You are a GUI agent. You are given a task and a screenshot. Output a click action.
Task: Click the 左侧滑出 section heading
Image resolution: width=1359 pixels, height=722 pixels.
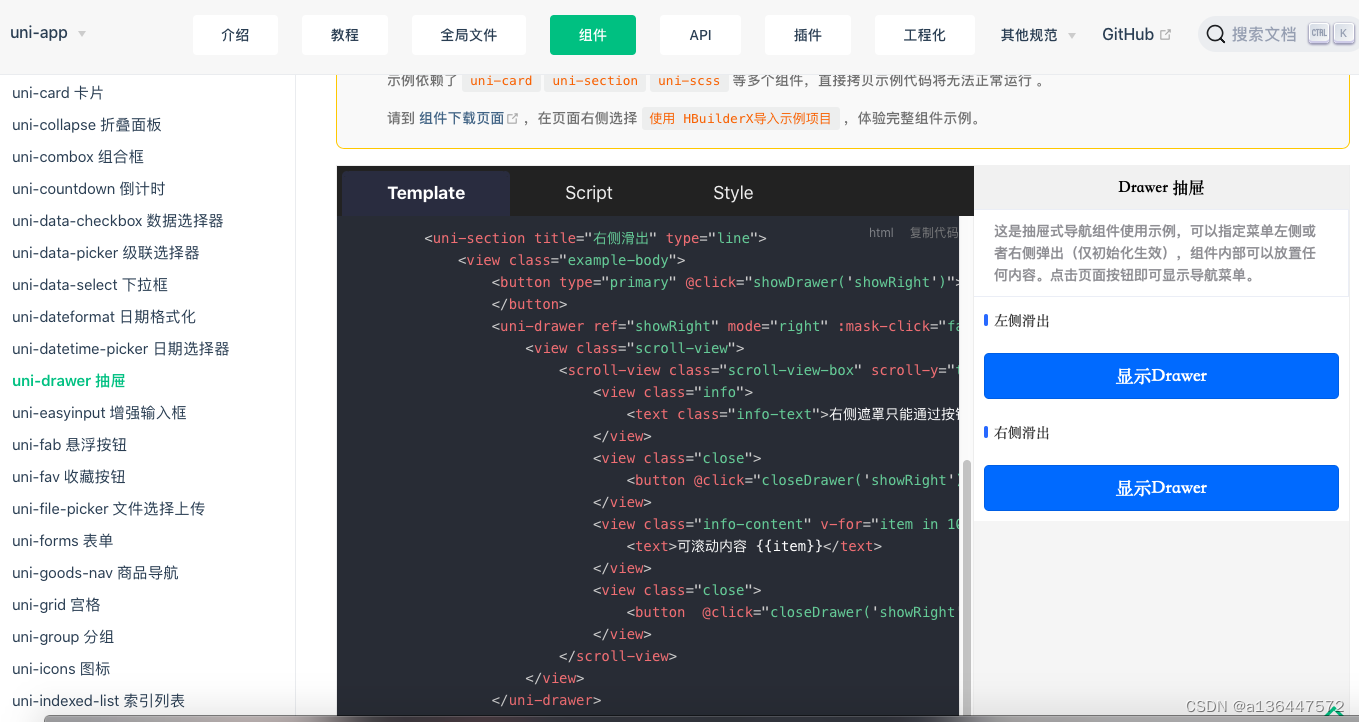1022,321
